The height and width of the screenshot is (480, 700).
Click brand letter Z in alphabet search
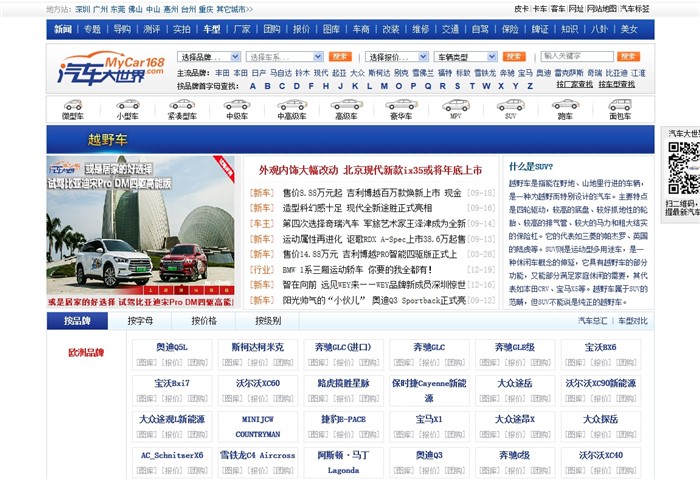click(x=530, y=86)
